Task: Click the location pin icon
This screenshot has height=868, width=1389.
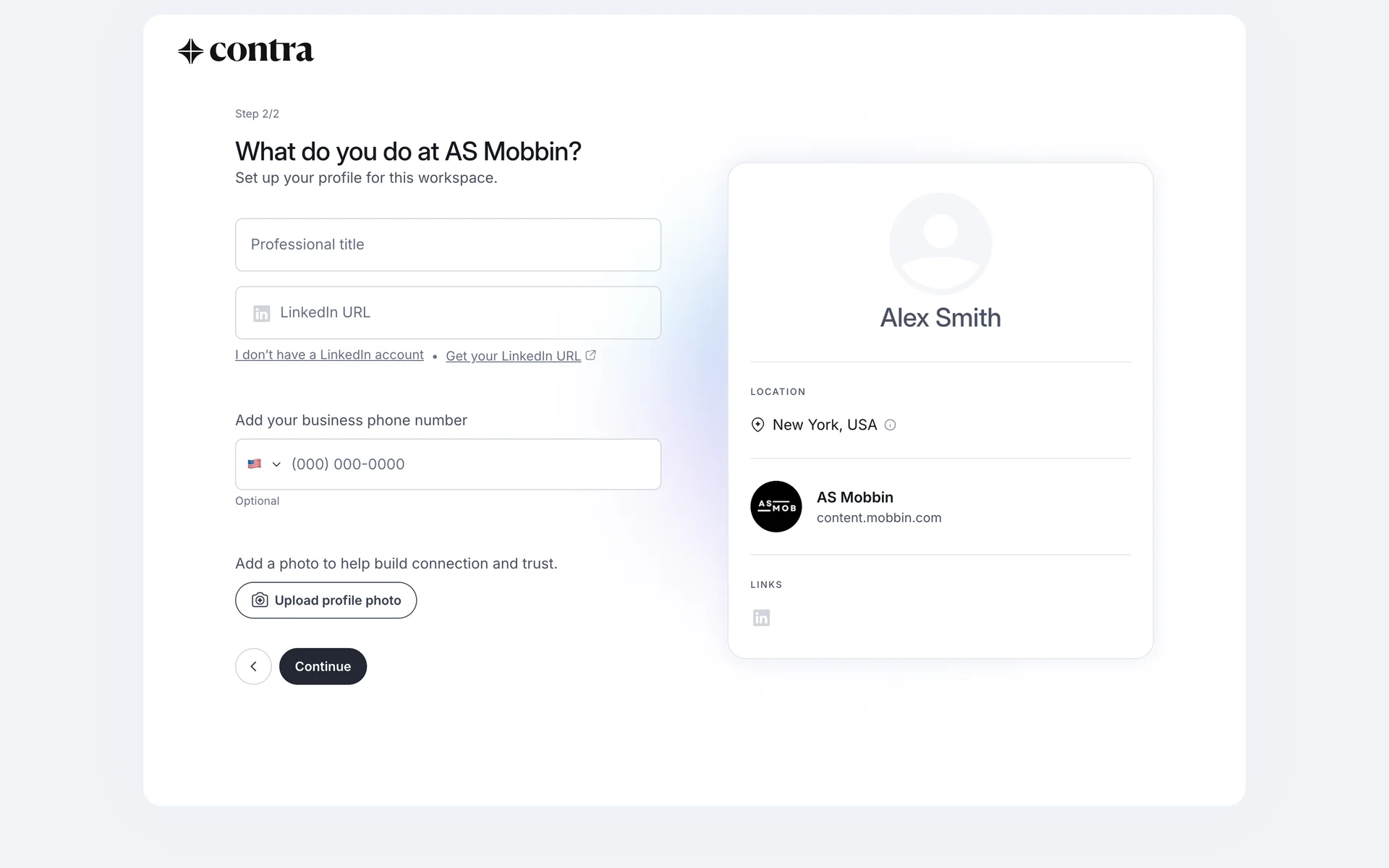Action: [757, 425]
